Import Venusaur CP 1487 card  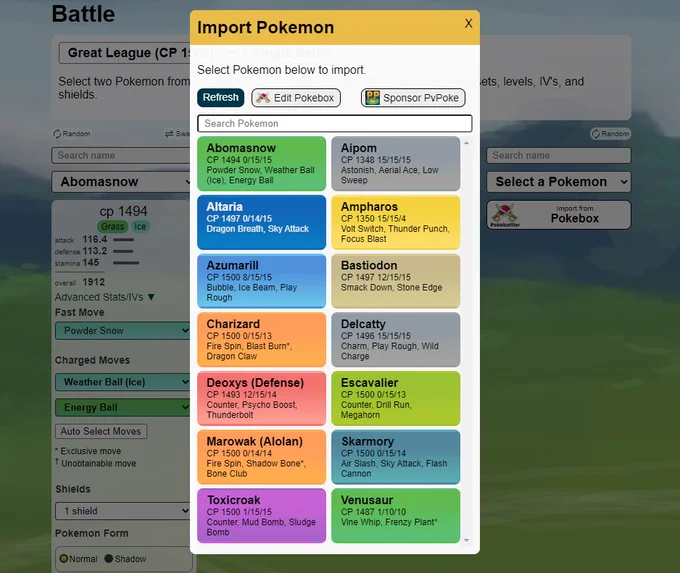coord(396,516)
